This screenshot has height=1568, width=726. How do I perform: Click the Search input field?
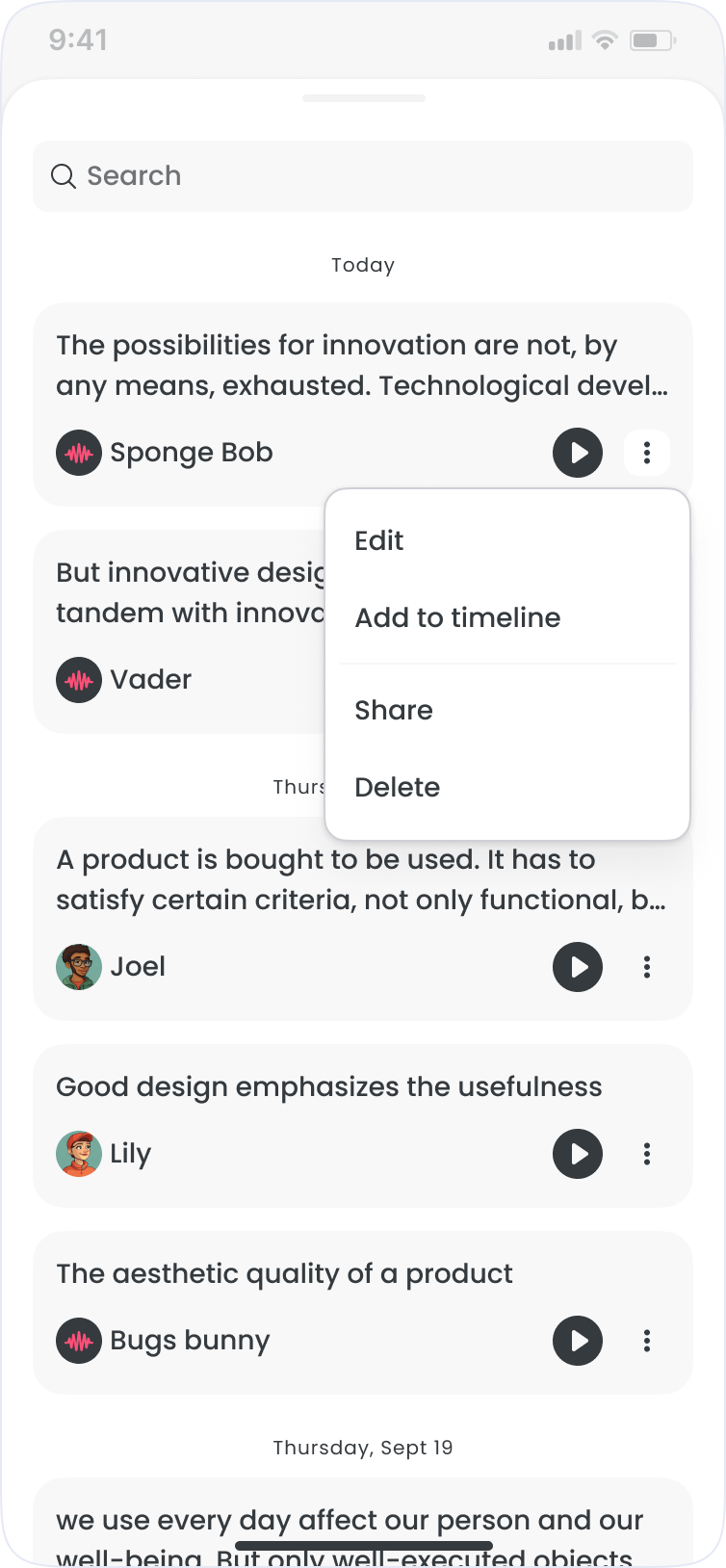coord(385,176)
